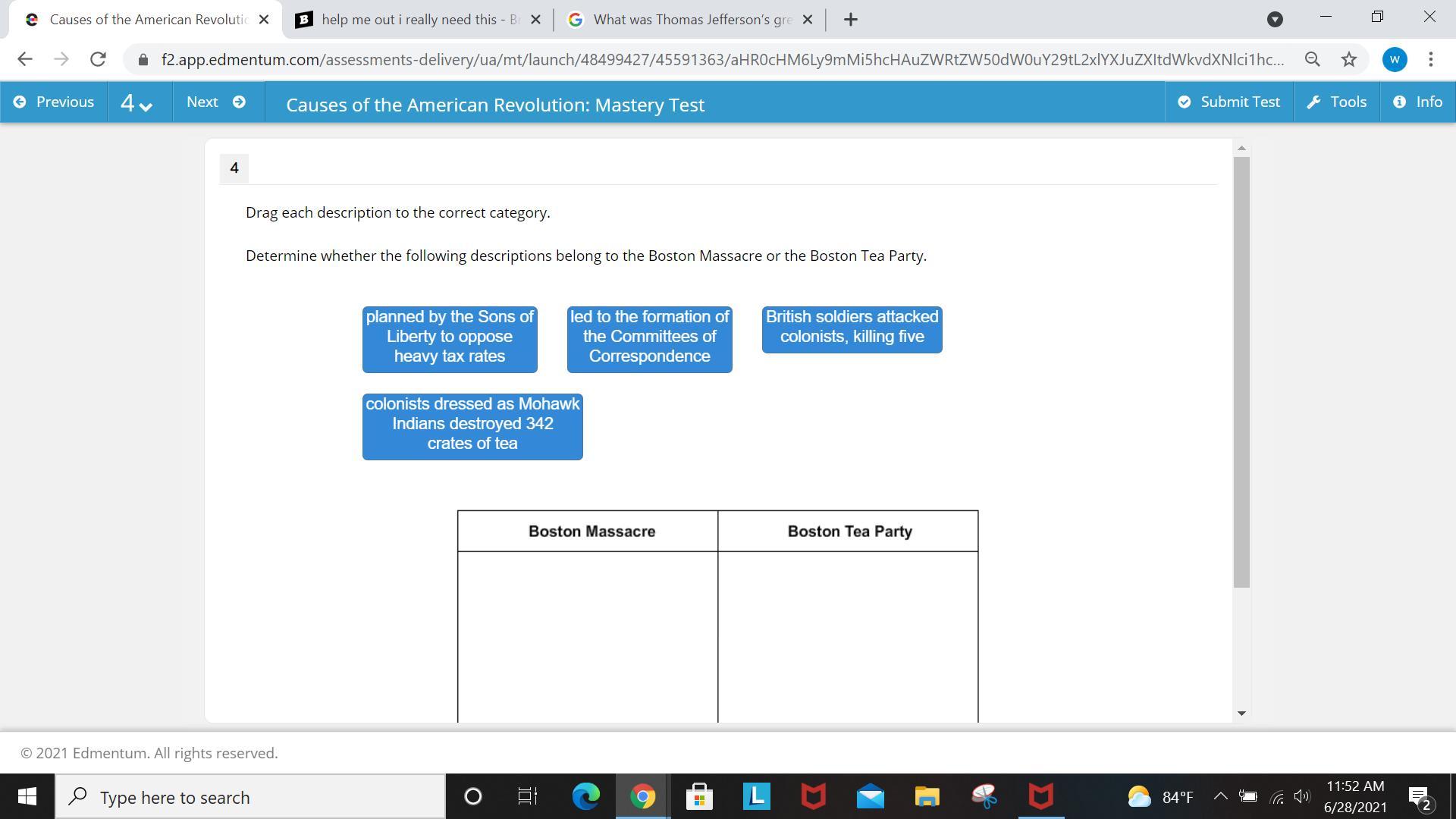Show hidden system tray icons

click(x=1220, y=796)
